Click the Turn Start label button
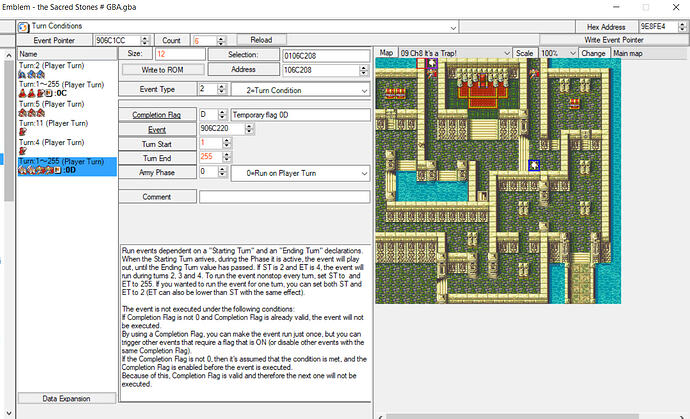This screenshot has width=690, height=419. pyautogui.click(x=157, y=144)
